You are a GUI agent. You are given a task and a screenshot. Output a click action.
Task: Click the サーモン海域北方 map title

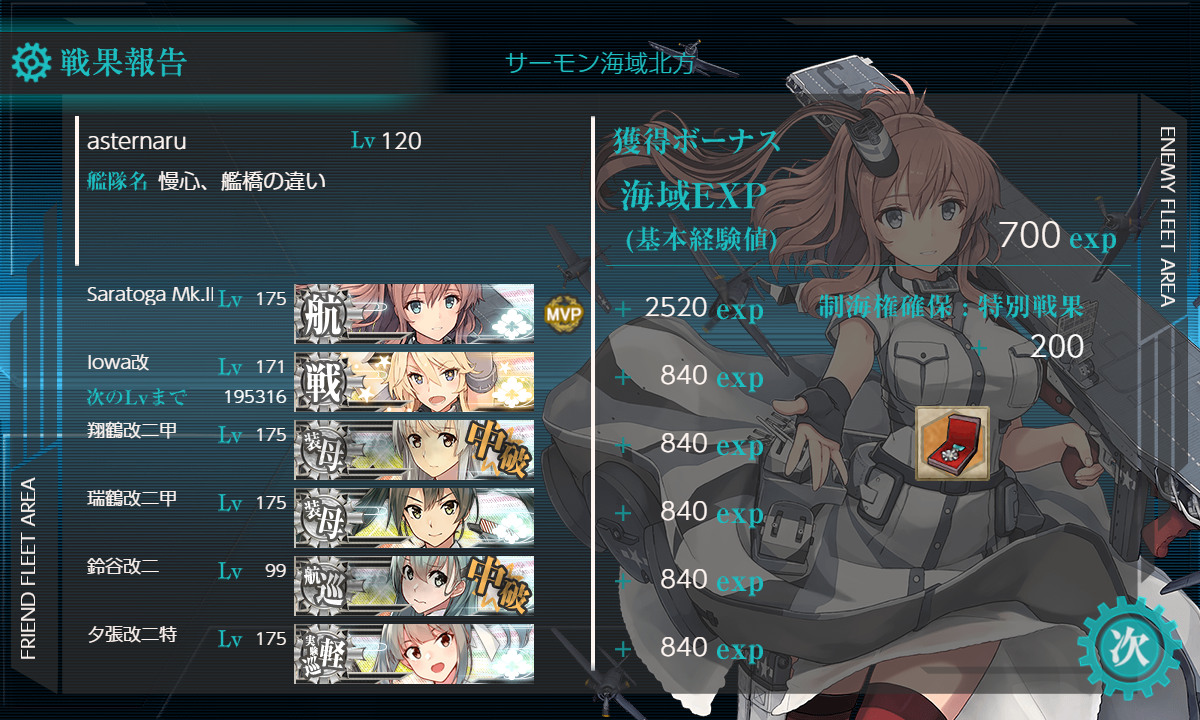pos(600,63)
